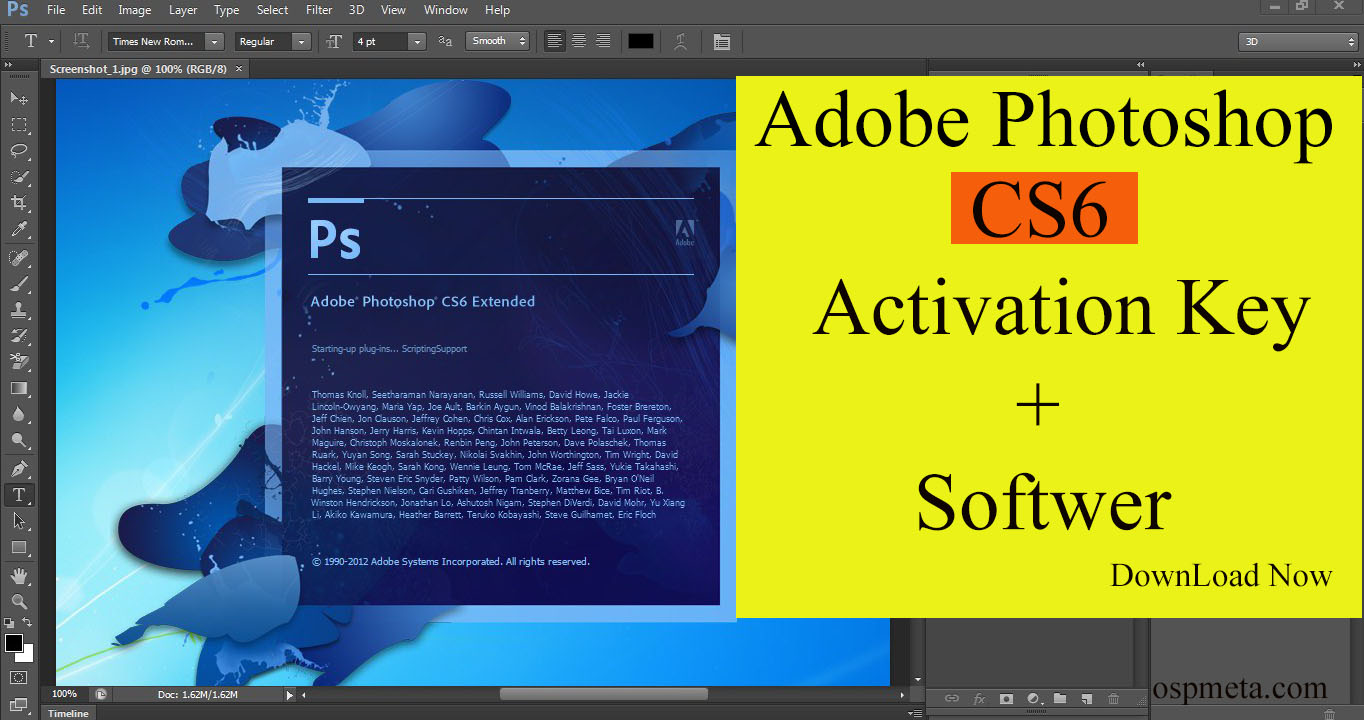Select the Horizontal Type tool
The height and width of the screenshot is (720, 1364).
(18, 495)
